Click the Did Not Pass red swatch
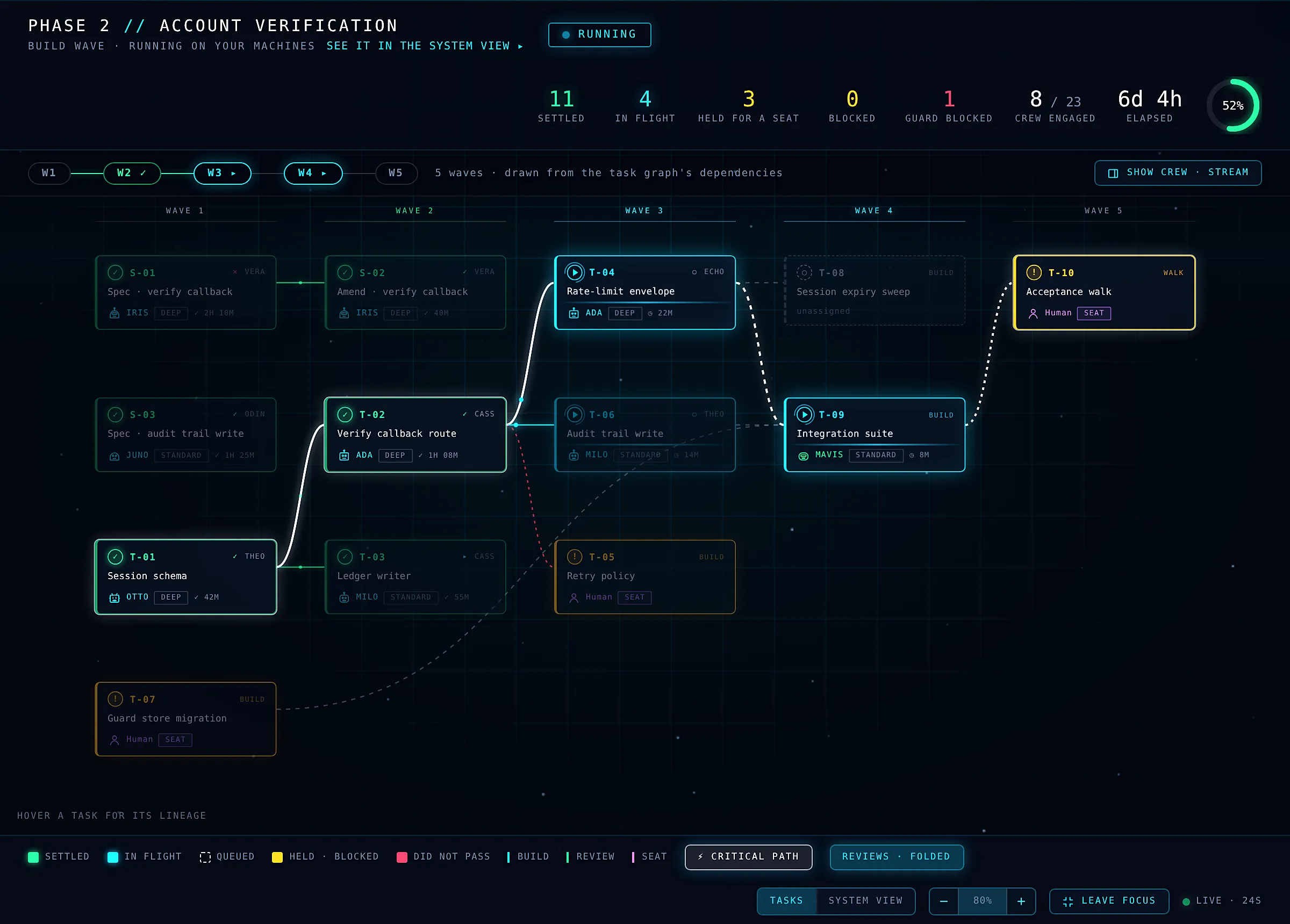Viewport: 1290px width, 924px height. click(x=402, y=857)
